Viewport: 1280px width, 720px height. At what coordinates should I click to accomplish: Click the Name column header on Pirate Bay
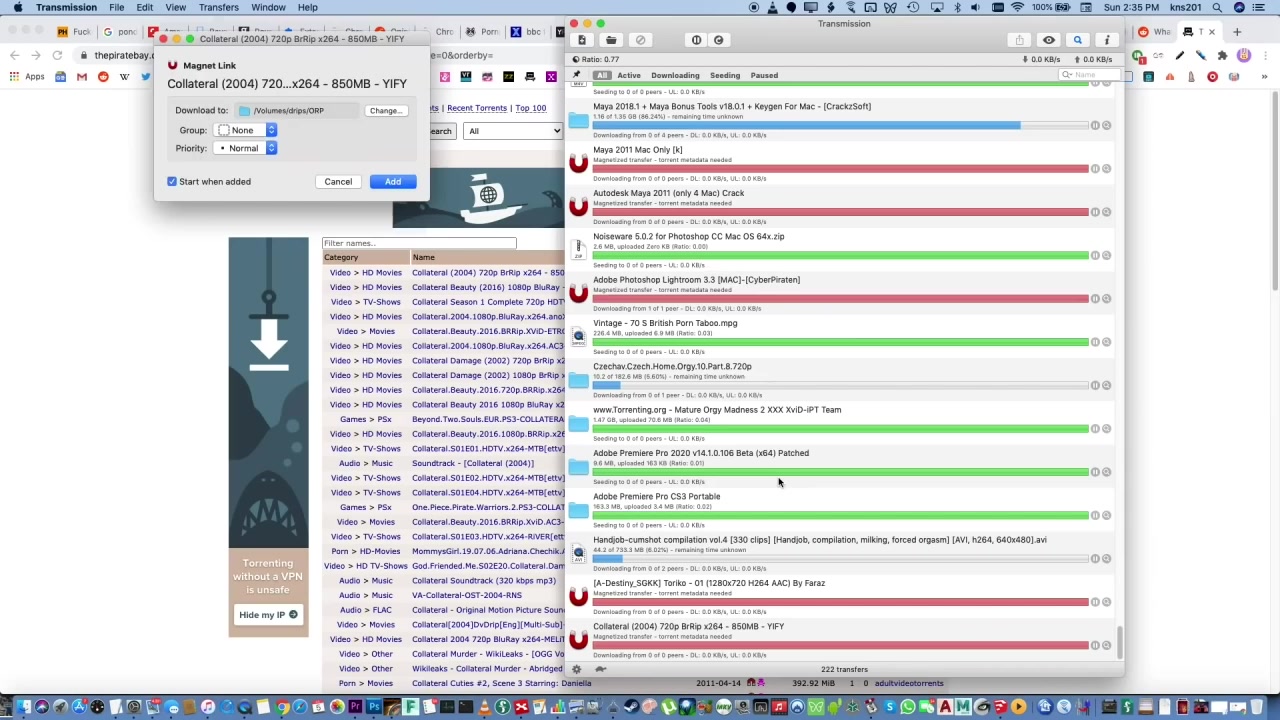pyautogui.click(x=423, y=258)
